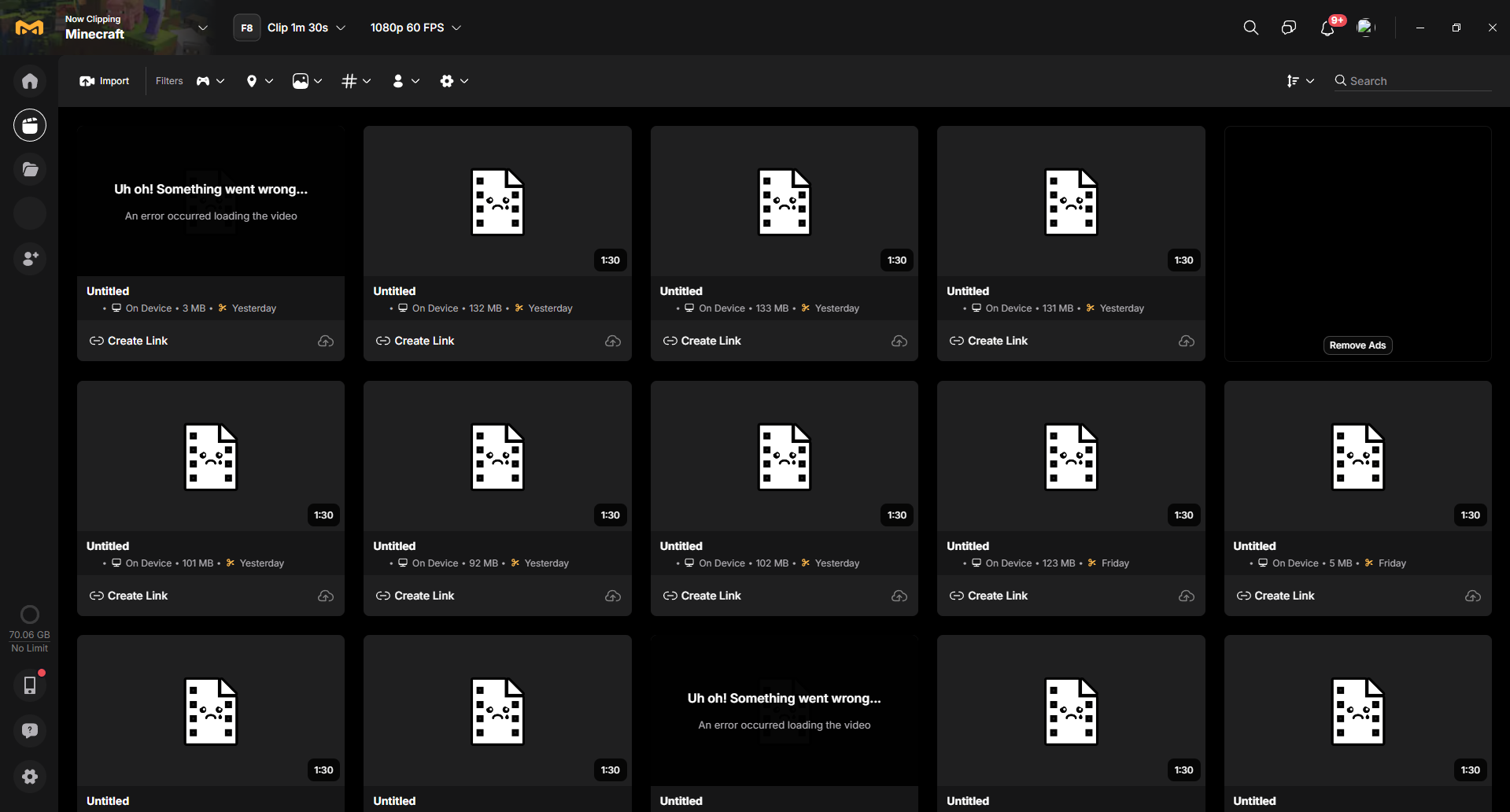Open the messages chat icon
The height and width of the screenshot is (812, 1510).
(1288, 28)
